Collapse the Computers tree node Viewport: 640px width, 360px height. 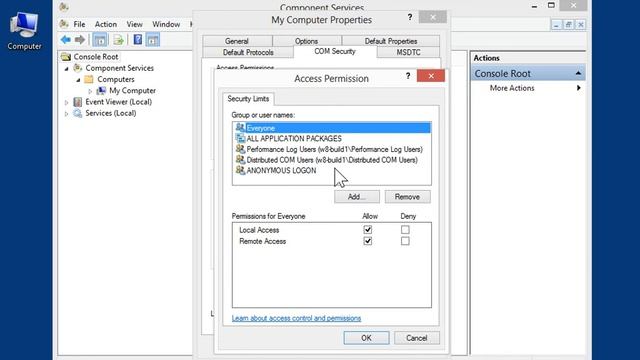[x=78, y=80]
